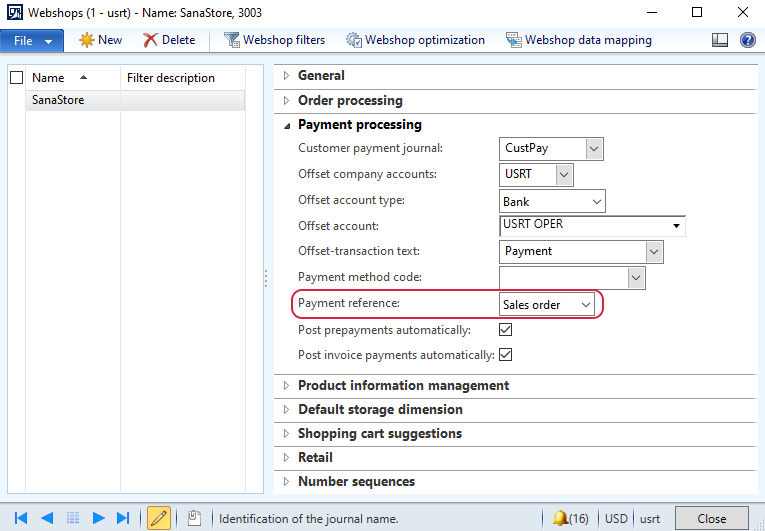Open Customer payment journal dropdown arrow
The width and height of the screenshot is (765, 531).
pos(594,149)
